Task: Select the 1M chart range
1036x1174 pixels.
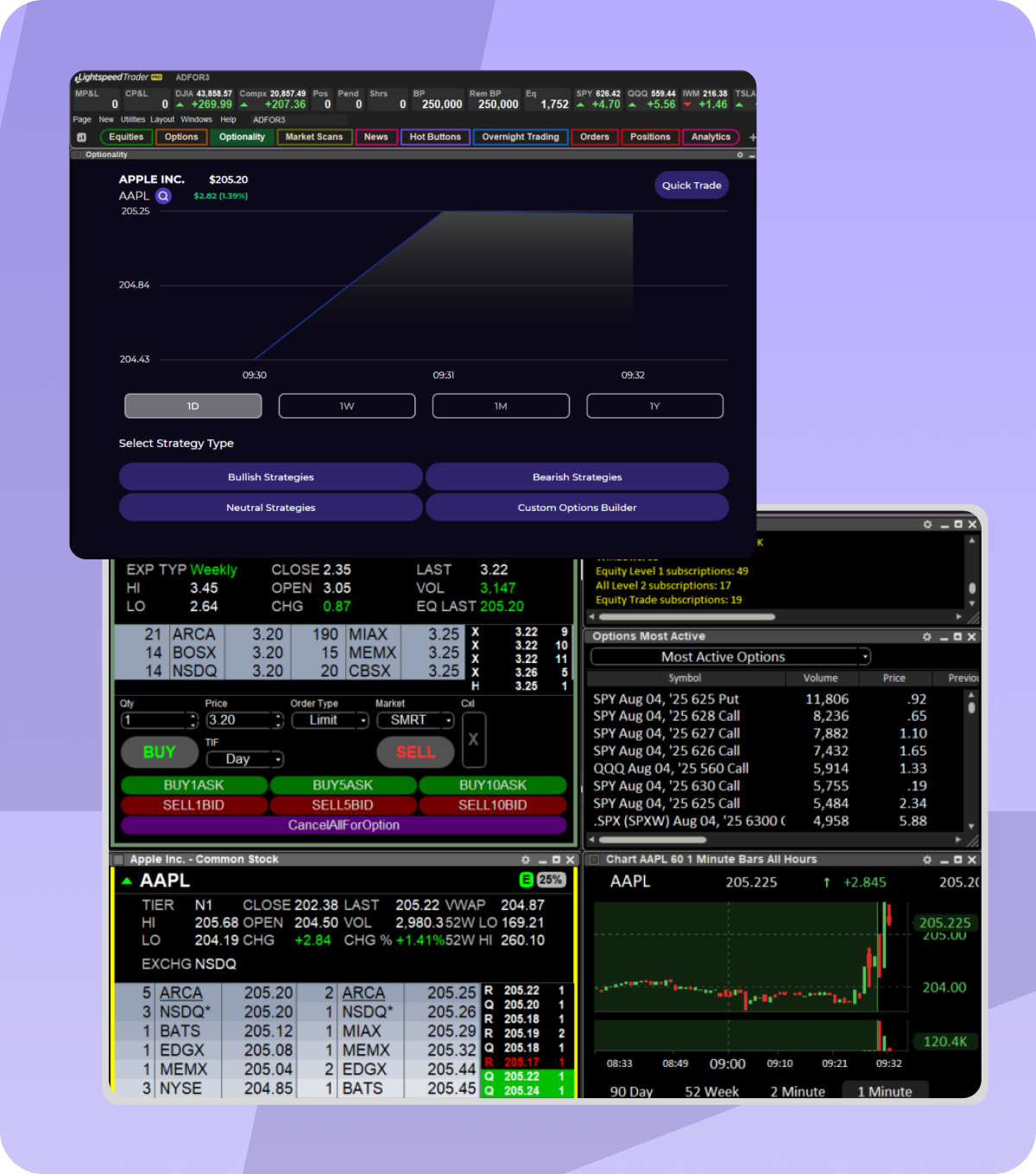Action: (501, 406)
